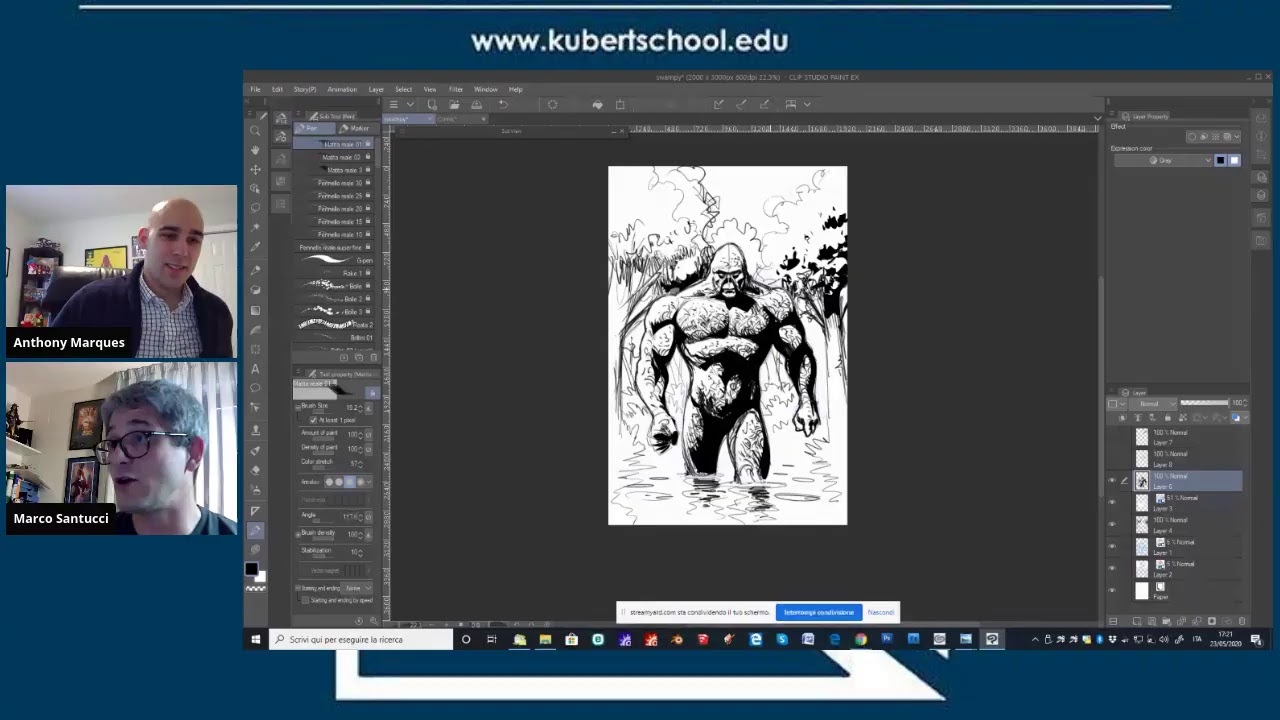Click the New layer folder icon
Screen dimensions: 1280x720
click(1166, 621)
